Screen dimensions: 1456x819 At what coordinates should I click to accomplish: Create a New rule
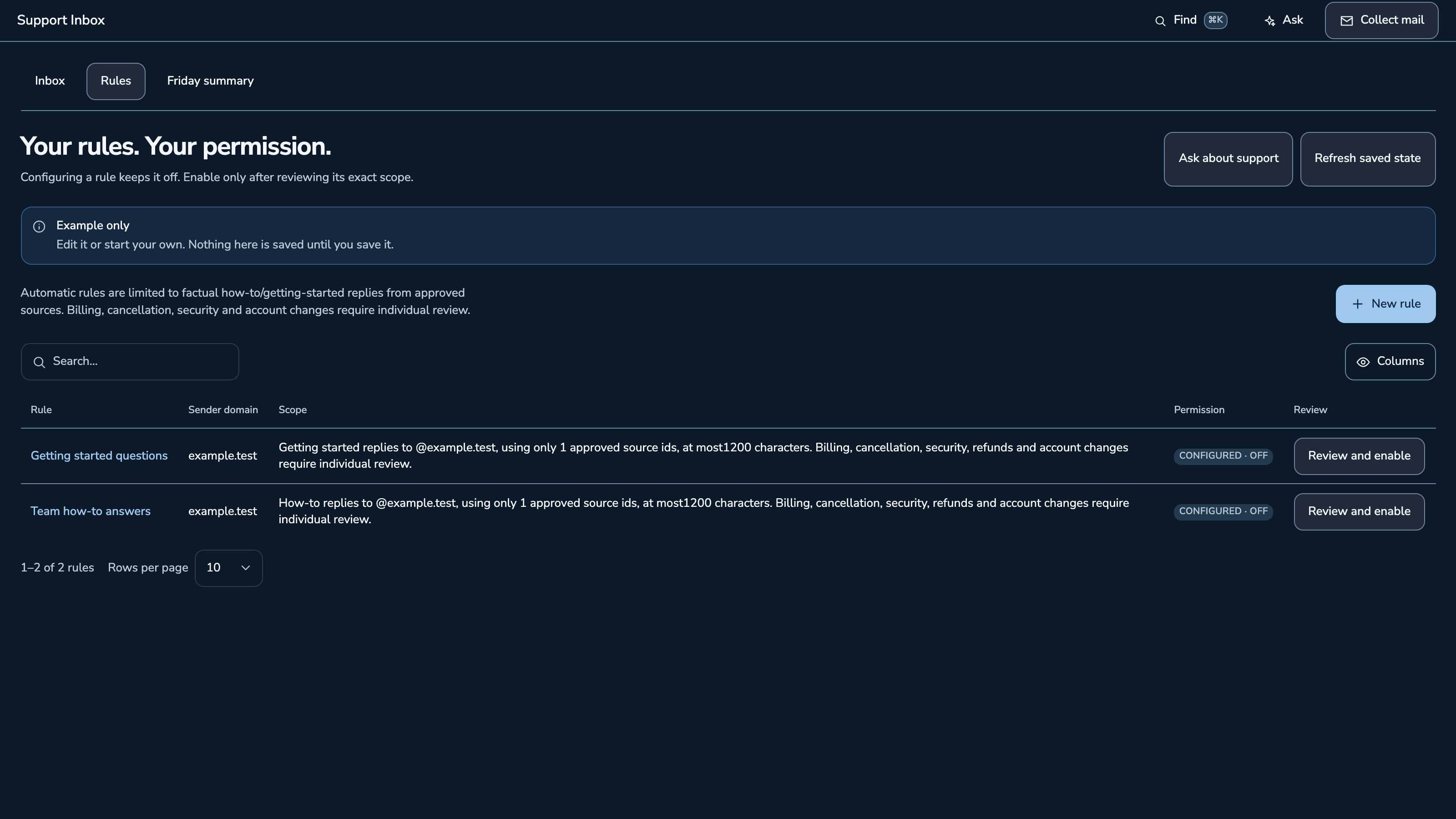tap(1385, 304)
